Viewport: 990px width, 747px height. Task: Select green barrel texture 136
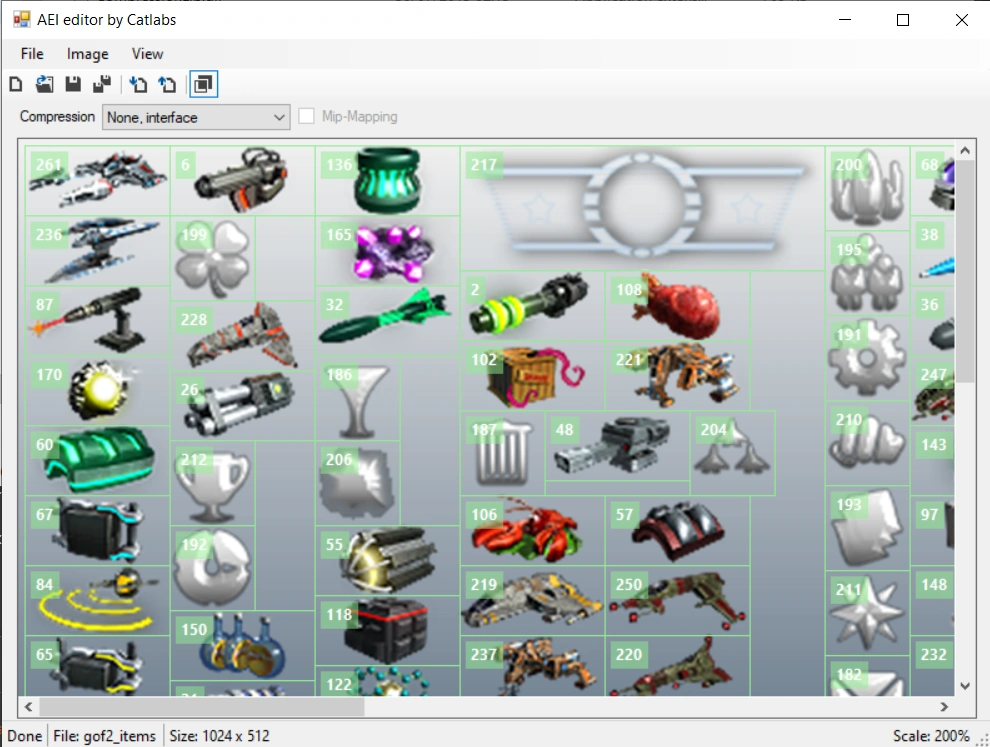[x=388, y=181]
